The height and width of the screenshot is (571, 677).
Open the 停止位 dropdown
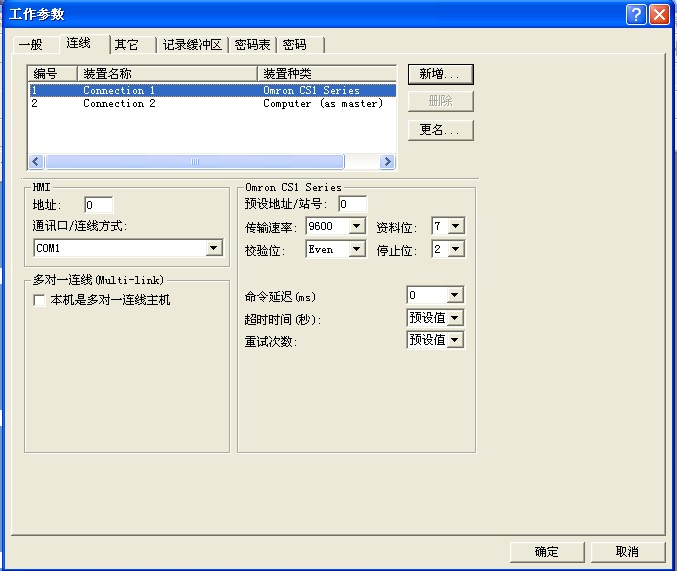456,250
